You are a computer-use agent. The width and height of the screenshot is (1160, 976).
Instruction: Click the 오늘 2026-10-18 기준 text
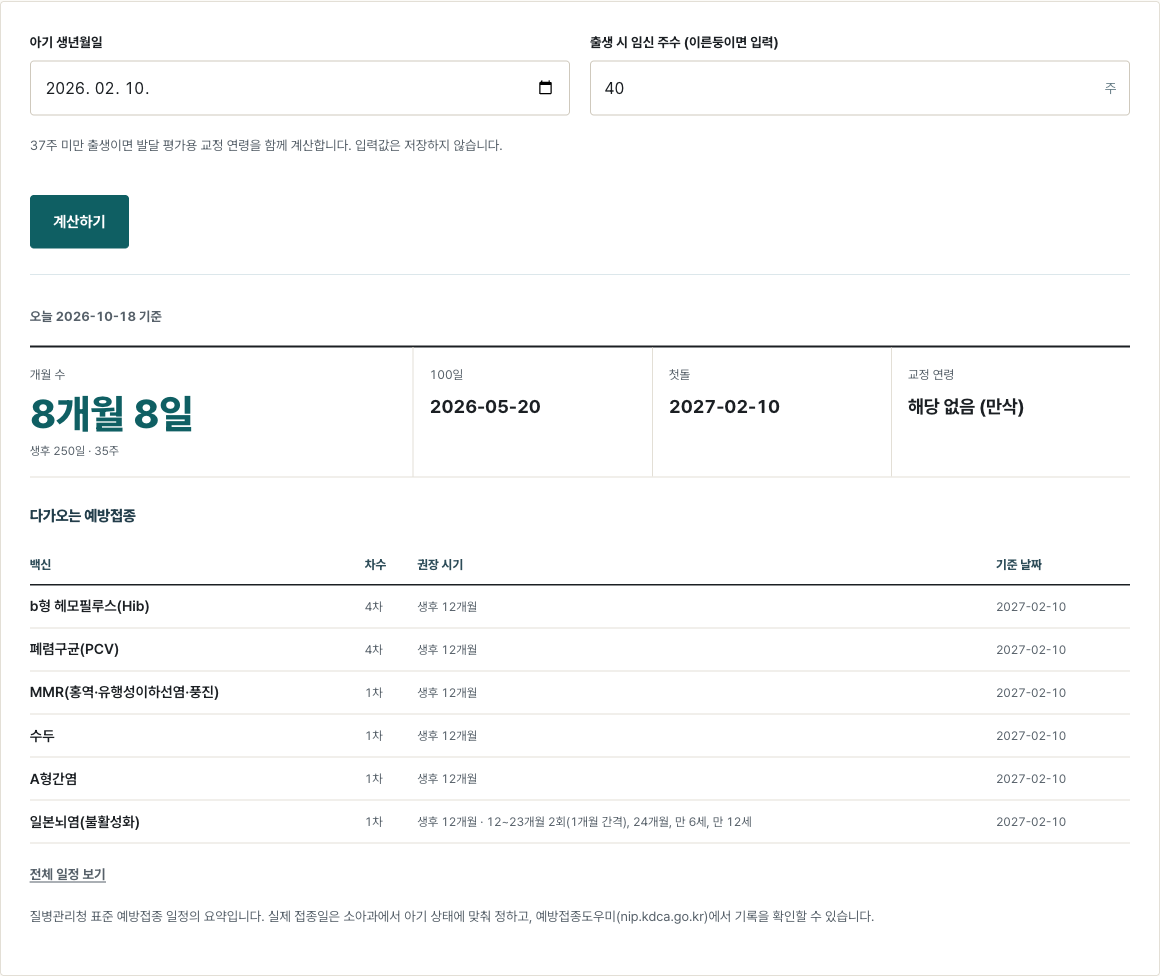pos(95,316)
